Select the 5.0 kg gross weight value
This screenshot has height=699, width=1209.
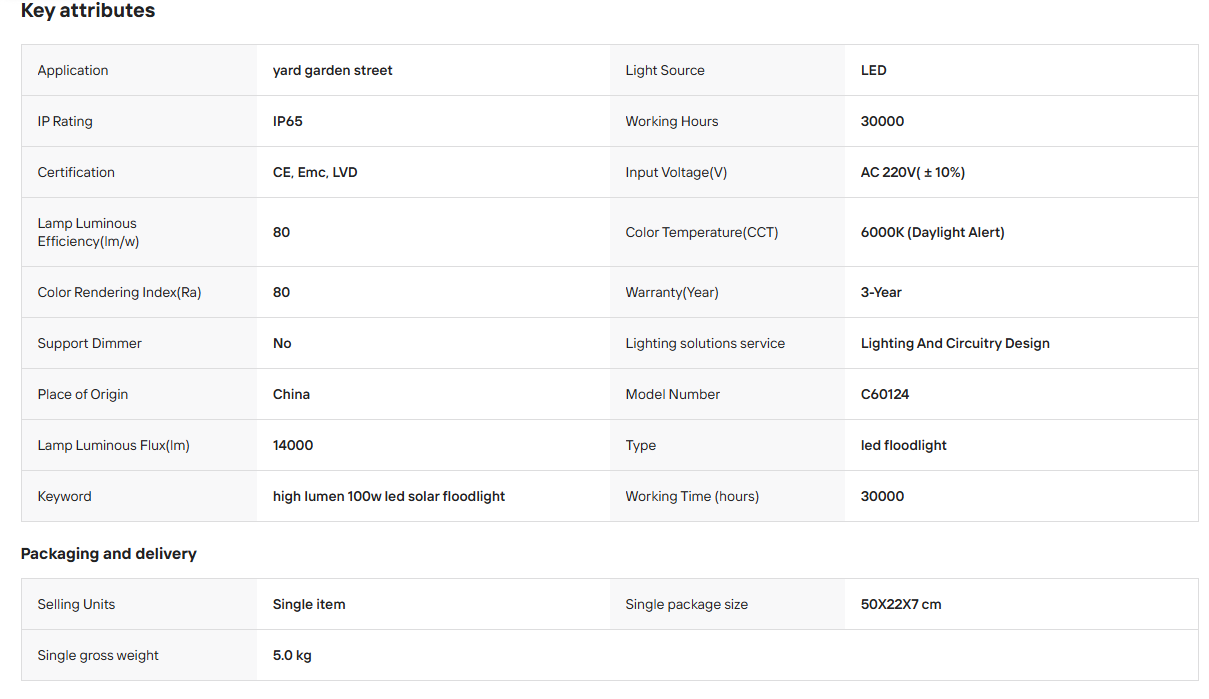coord(292,655)
